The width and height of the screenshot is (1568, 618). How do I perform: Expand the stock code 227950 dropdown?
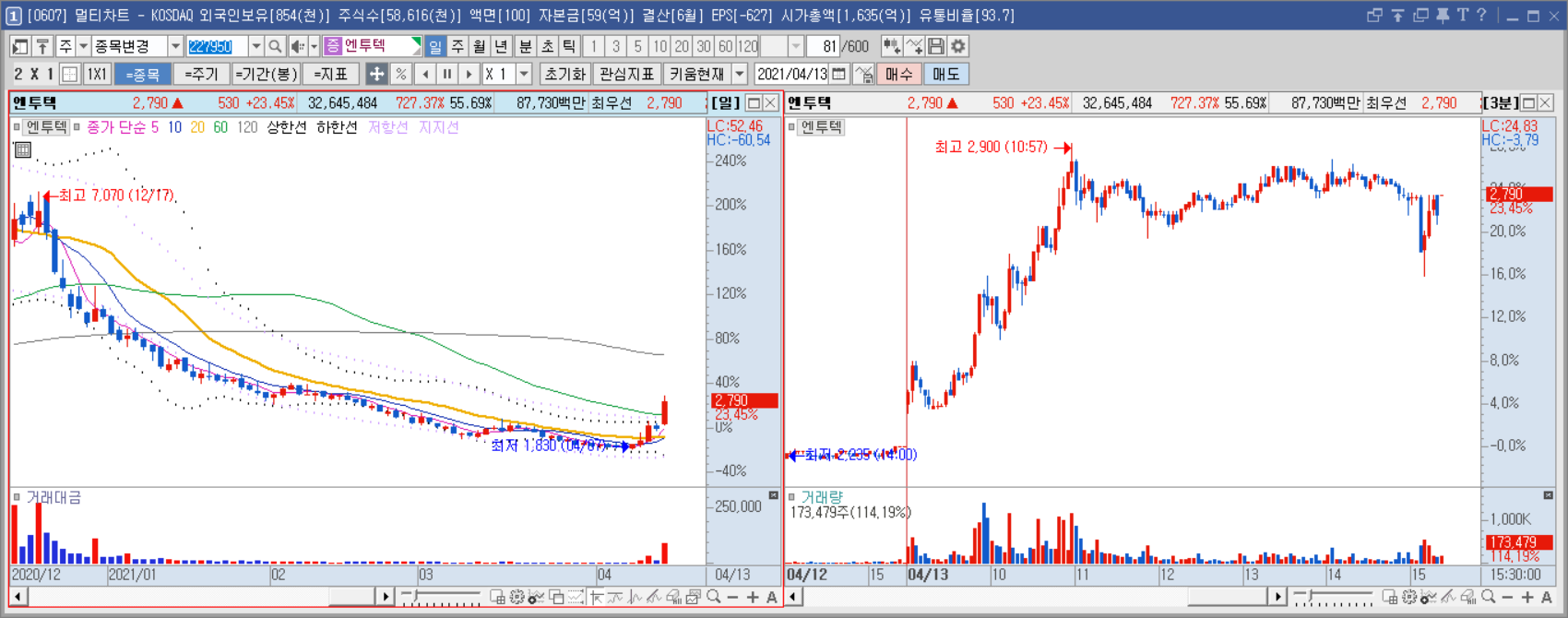pos(255,46)
